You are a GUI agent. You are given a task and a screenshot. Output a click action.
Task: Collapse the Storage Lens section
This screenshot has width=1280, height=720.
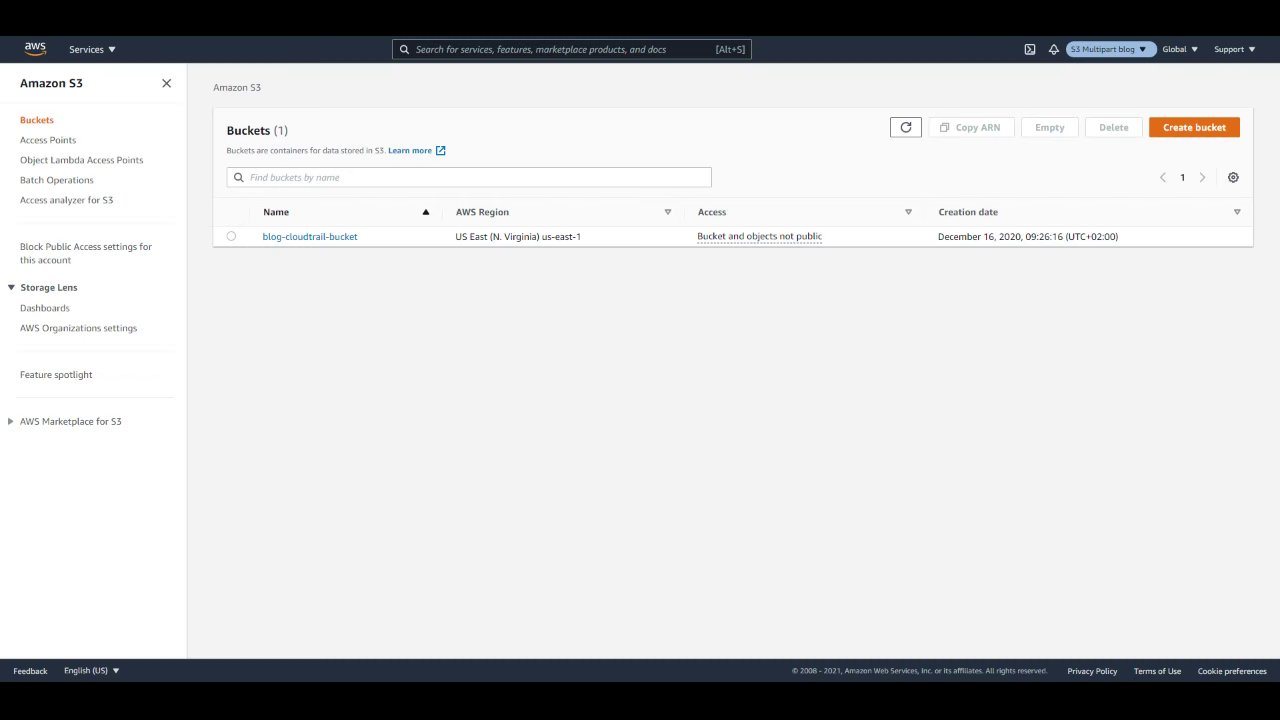[x=11, y=288]
